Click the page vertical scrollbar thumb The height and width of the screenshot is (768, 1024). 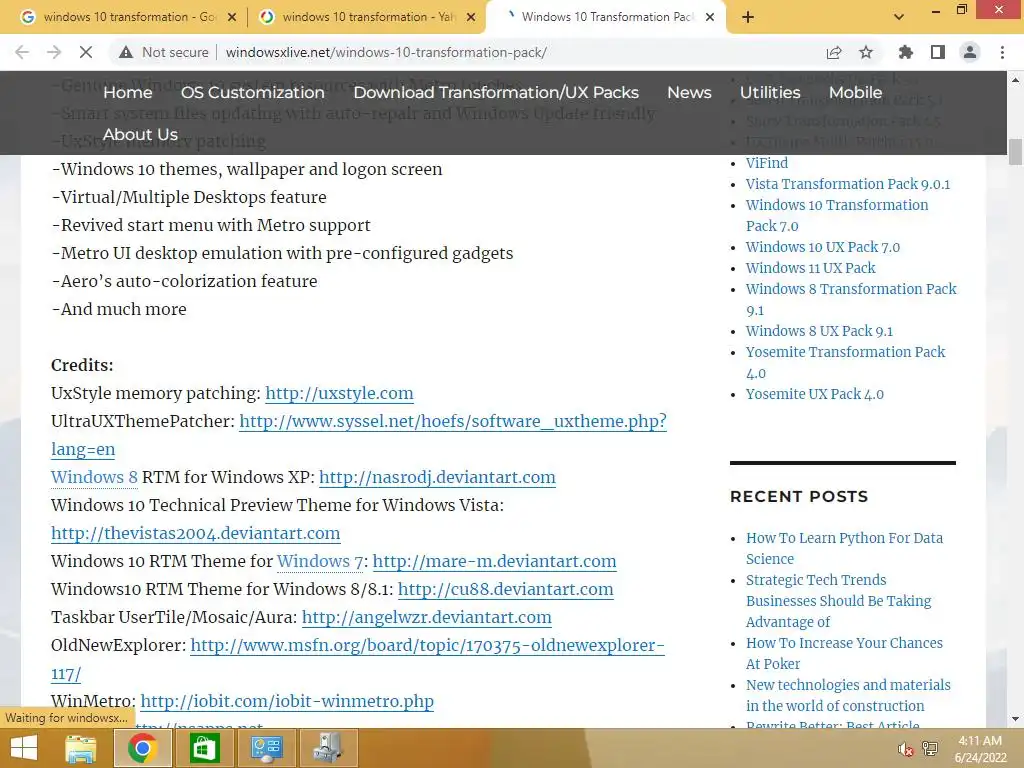pos(1015,152)
